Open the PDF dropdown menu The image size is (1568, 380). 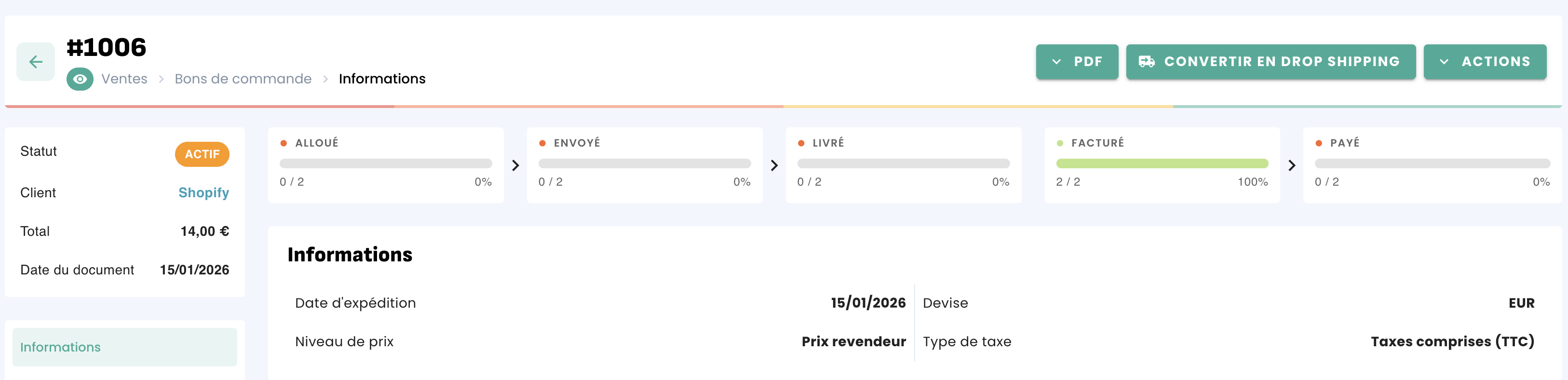pyautogui.click(x=1076, y=62)
